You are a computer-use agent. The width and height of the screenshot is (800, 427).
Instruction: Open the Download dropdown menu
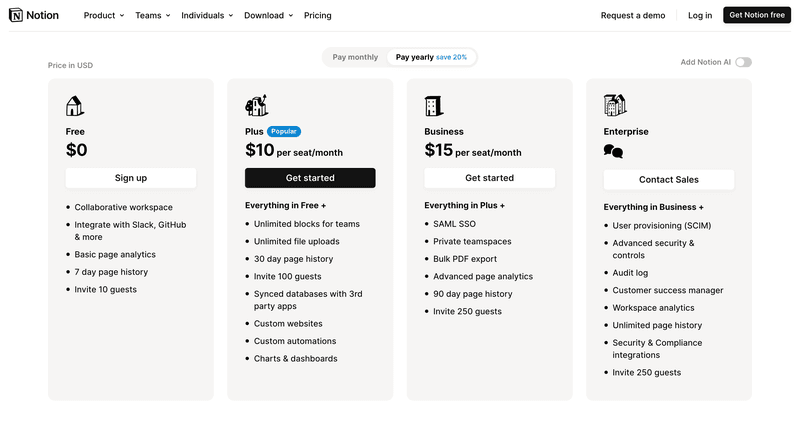coord(268,16)
